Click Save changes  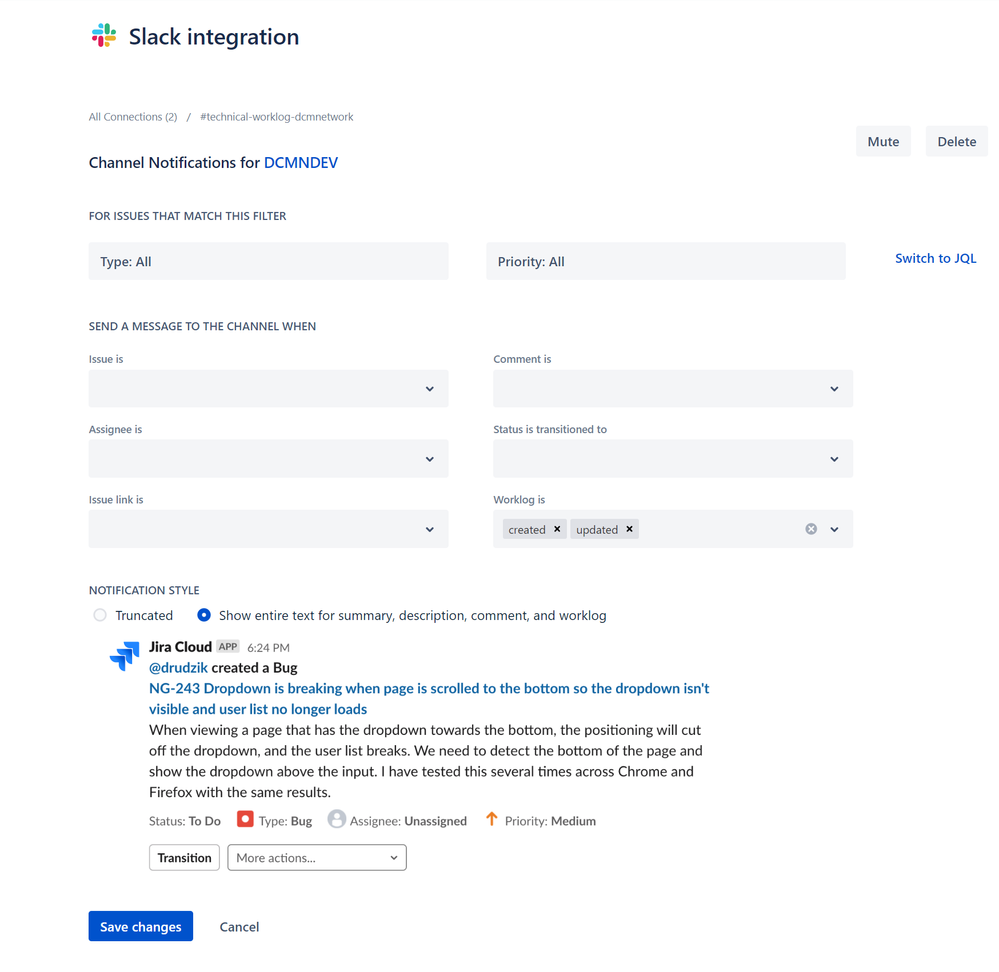(141, 926)
